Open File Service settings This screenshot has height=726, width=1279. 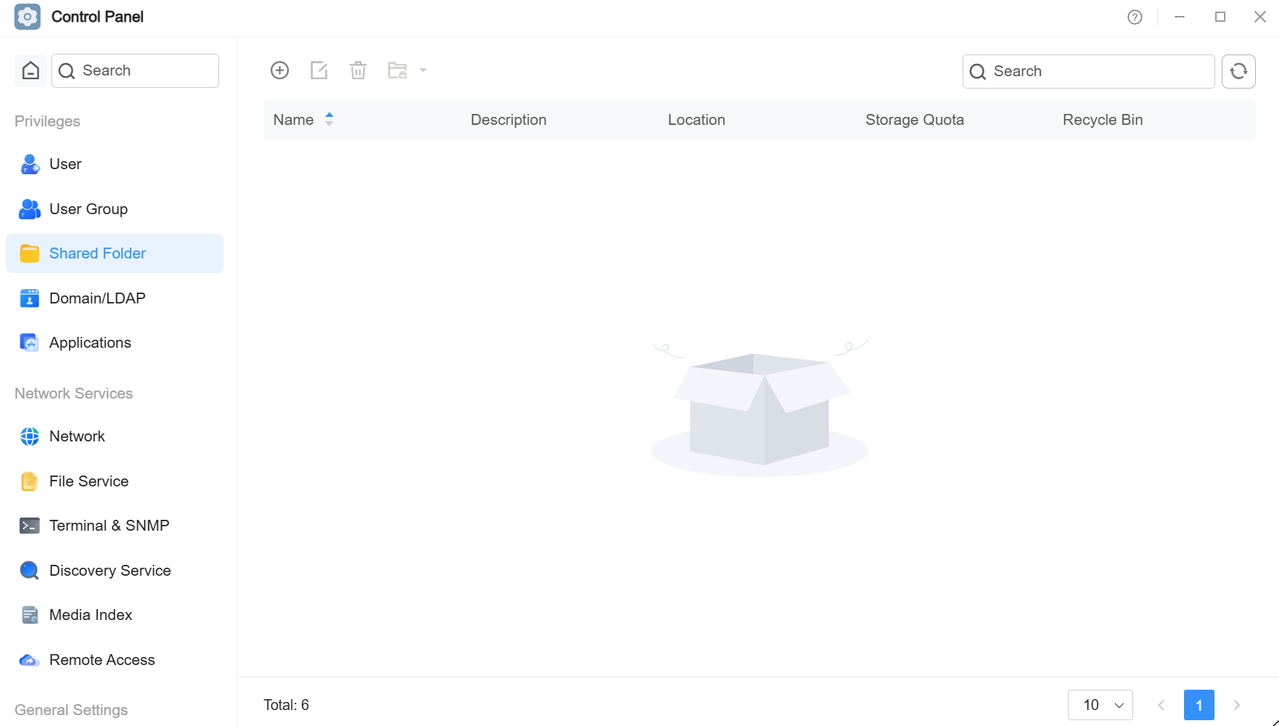[115, 481]
